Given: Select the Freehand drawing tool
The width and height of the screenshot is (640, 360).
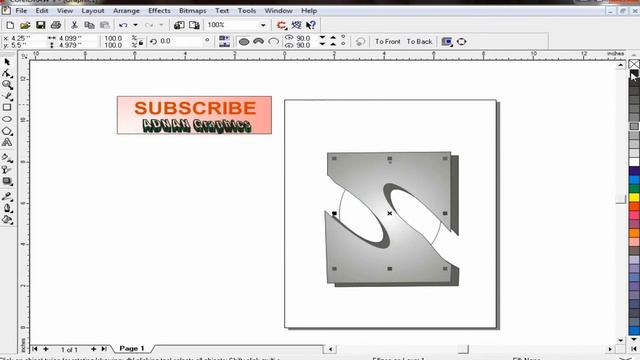Looking at the screenshot, I should tap(7, 96).
